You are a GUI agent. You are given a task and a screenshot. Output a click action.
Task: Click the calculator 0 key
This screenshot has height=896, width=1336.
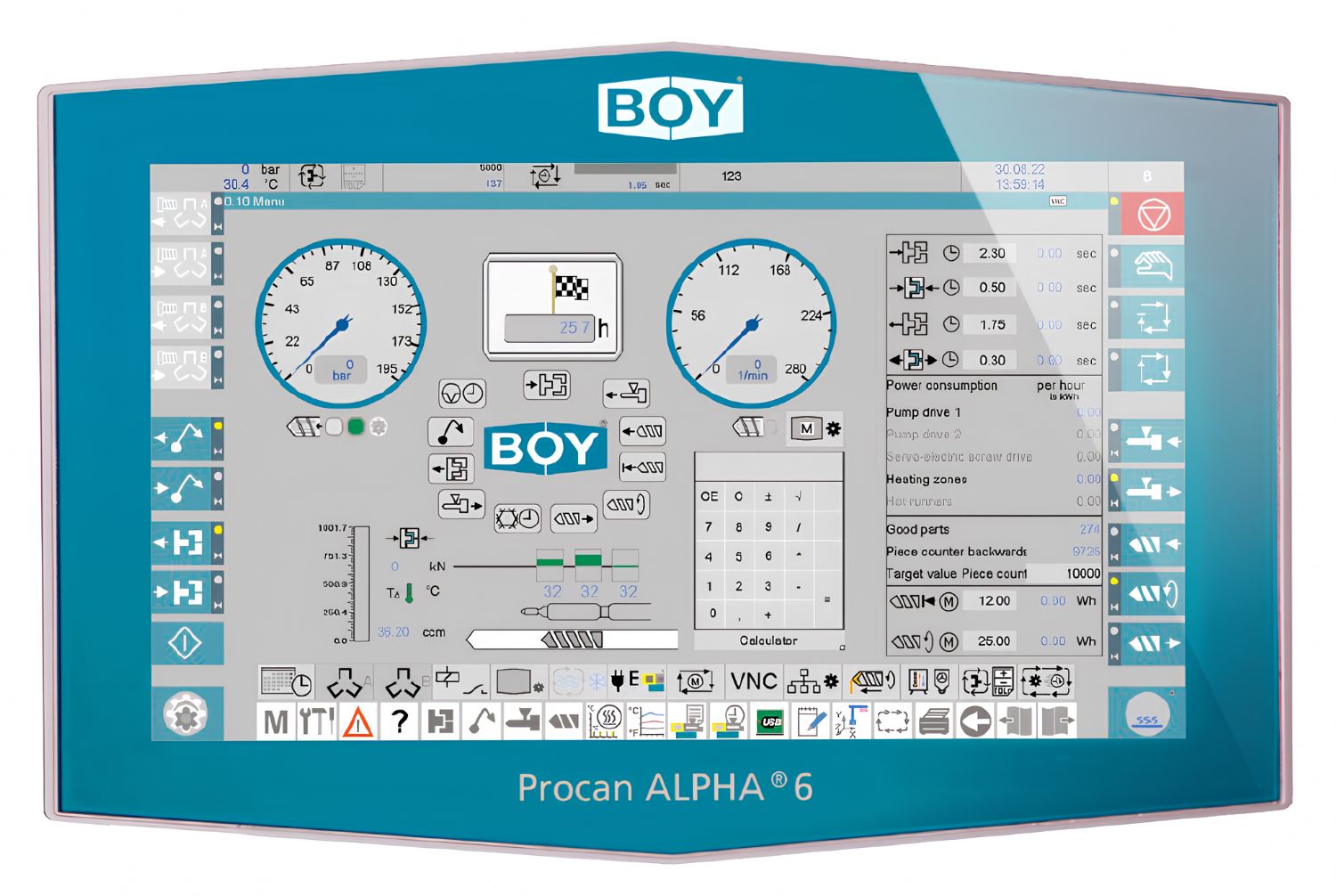pyautogui.click(x=712, y=614)
